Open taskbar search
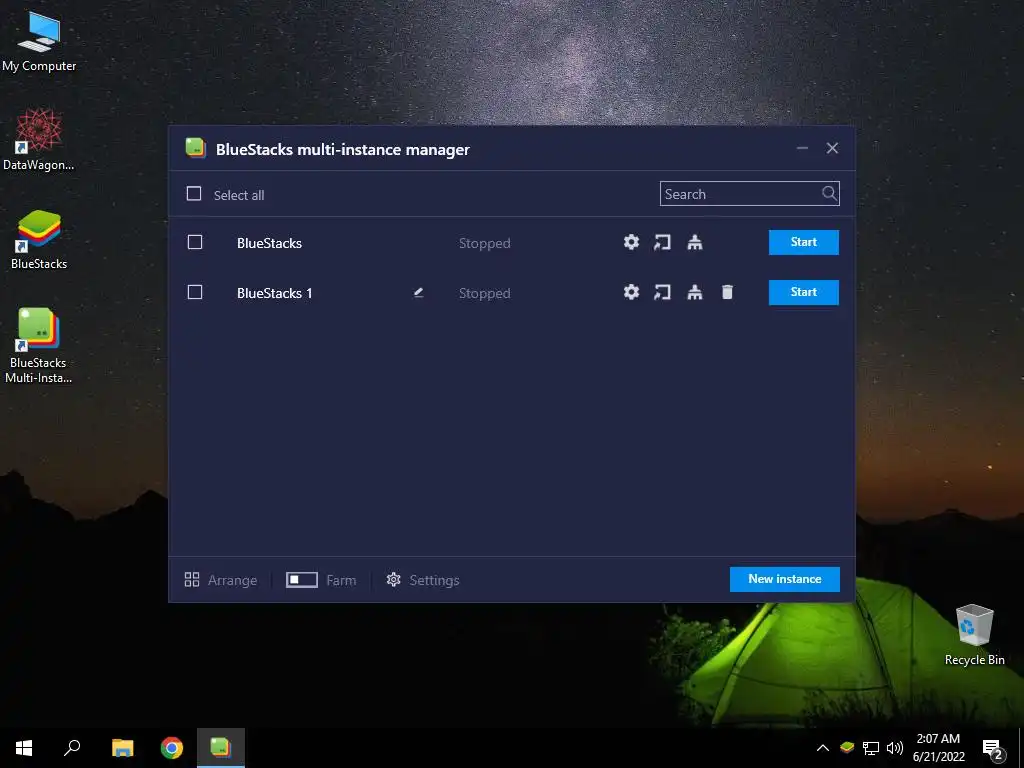The width and height of the screenshot is (1024, 768). pos(72,748)
